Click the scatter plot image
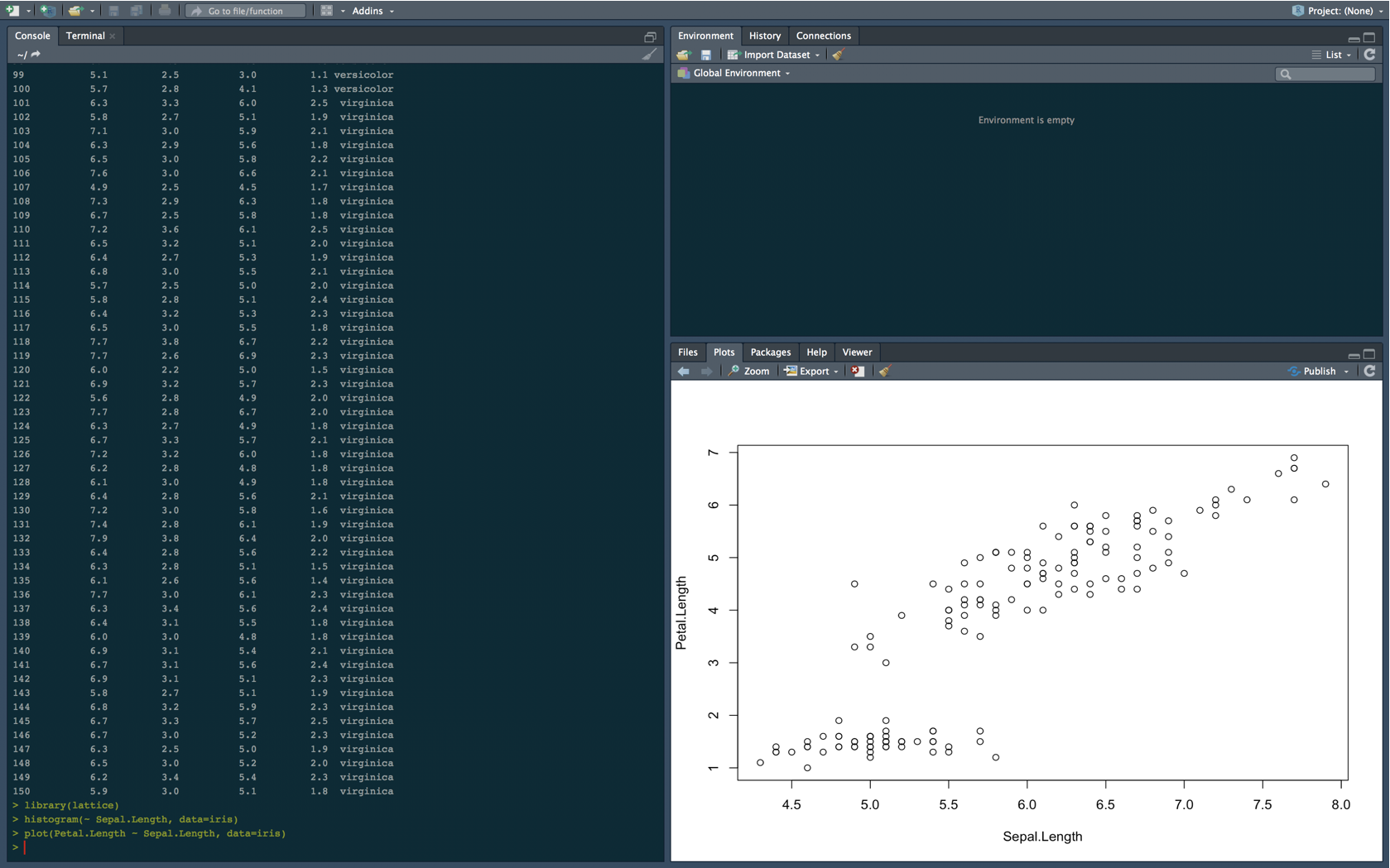Viewport: 1390px width, 868px height. coord(1027,621)
